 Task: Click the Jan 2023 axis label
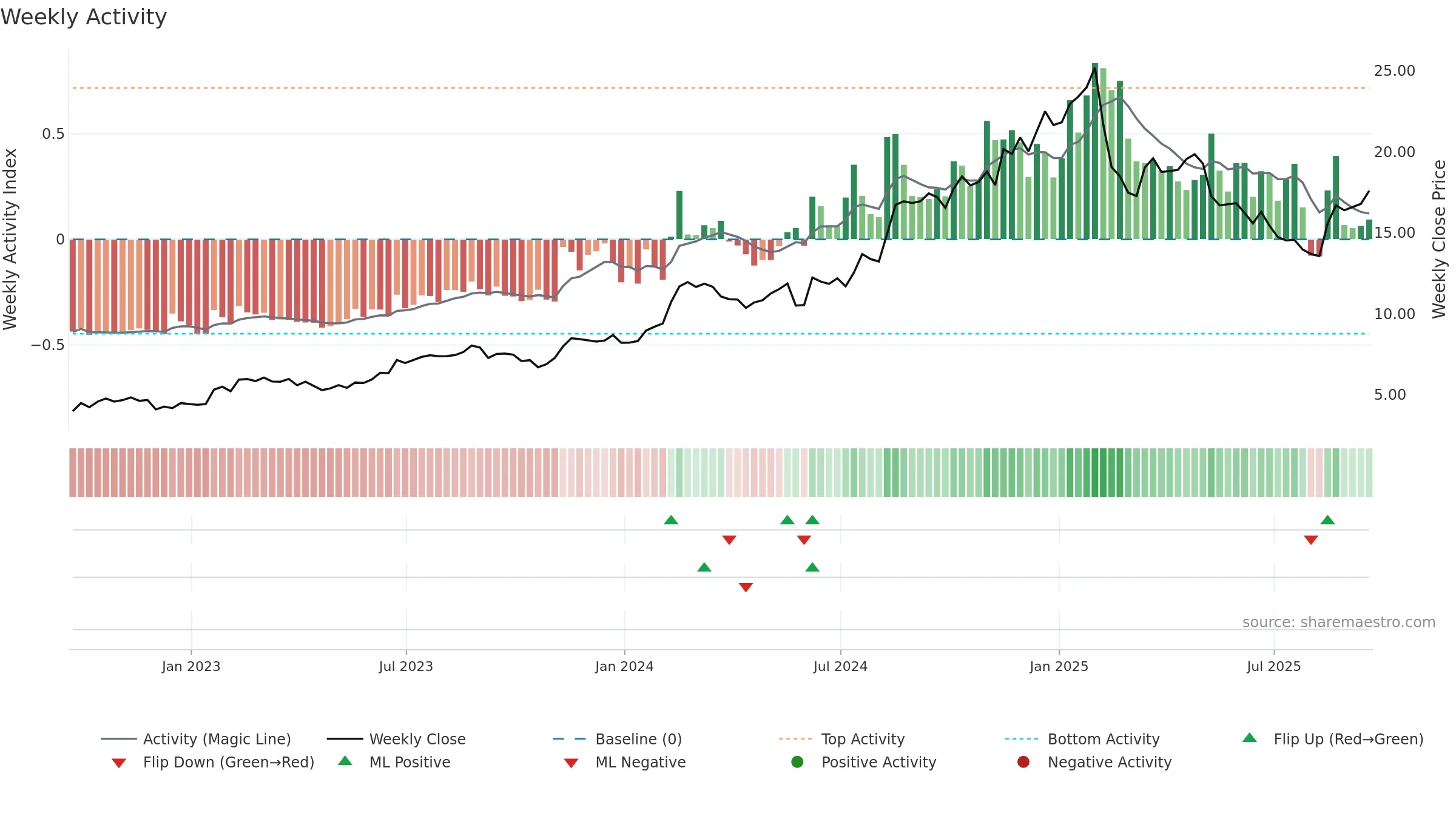click(191, 667)
